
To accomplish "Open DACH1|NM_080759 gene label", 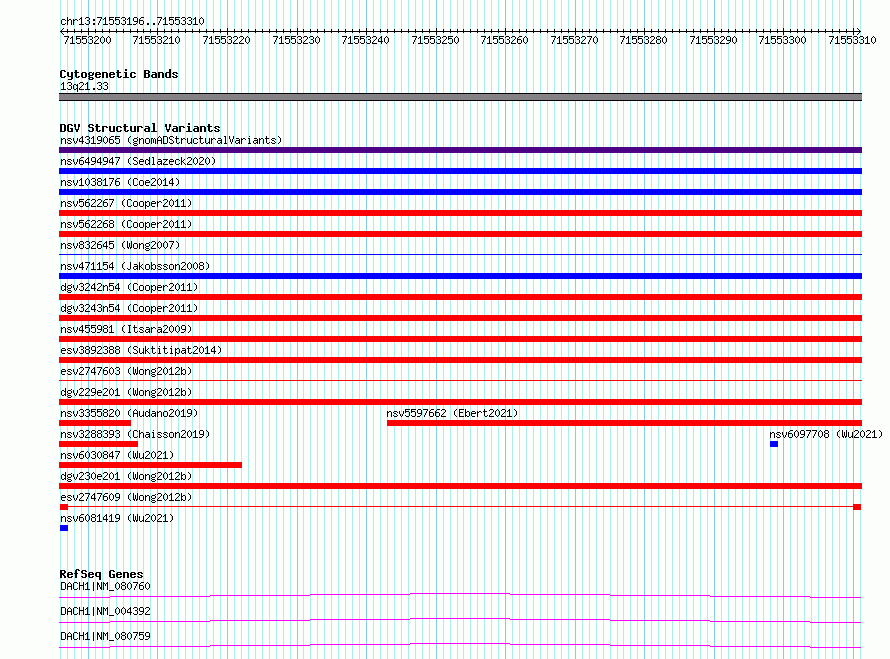I will tap(105, 636).
